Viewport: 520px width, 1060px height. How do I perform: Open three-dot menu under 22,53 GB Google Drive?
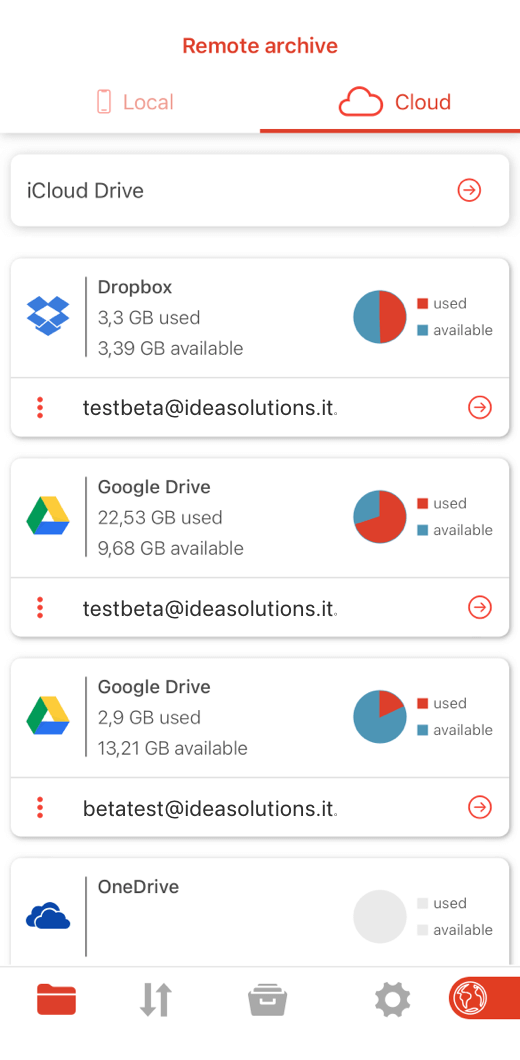tap(40, 608)
